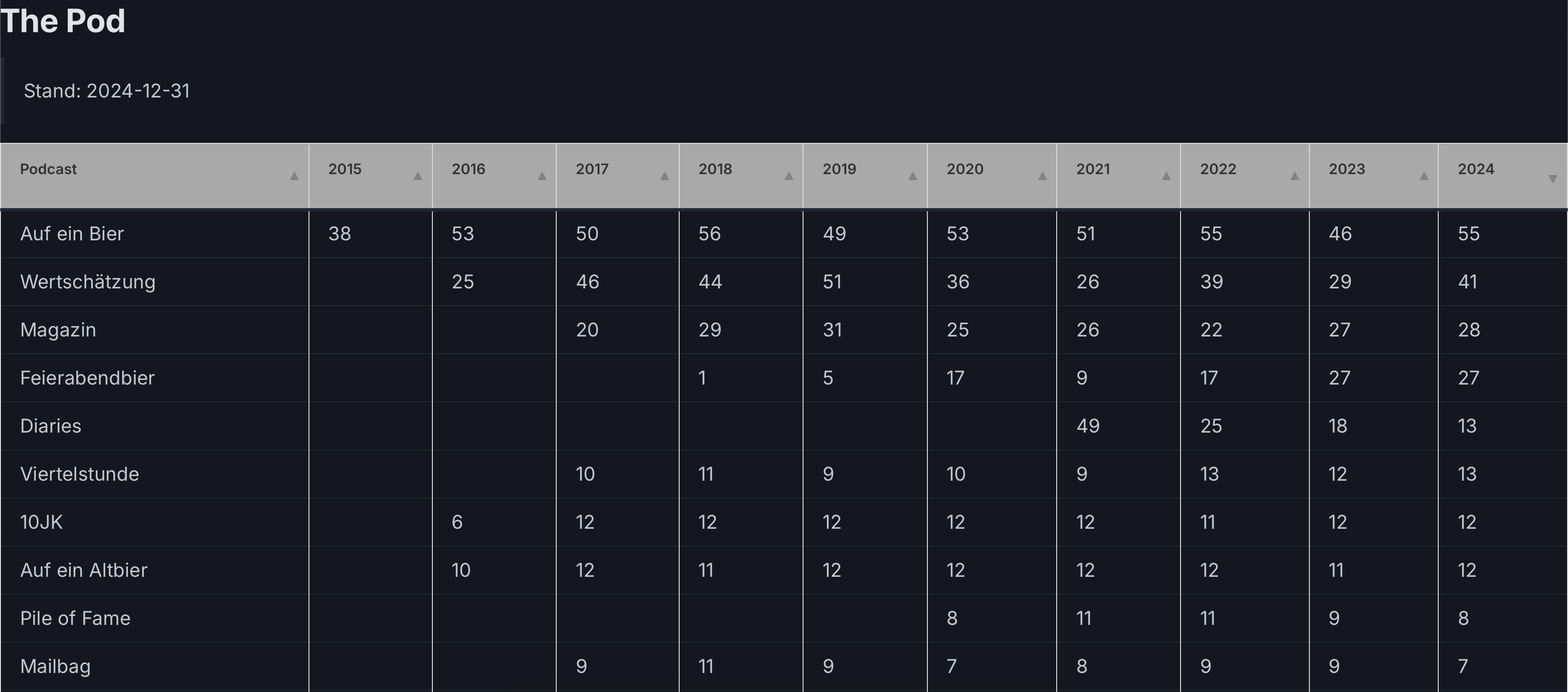This screenshot has width=1568, height=692.
Task: Click the Stand: 2024-12-31 date text
Action: pyautogui.click(x=107, y=91)
